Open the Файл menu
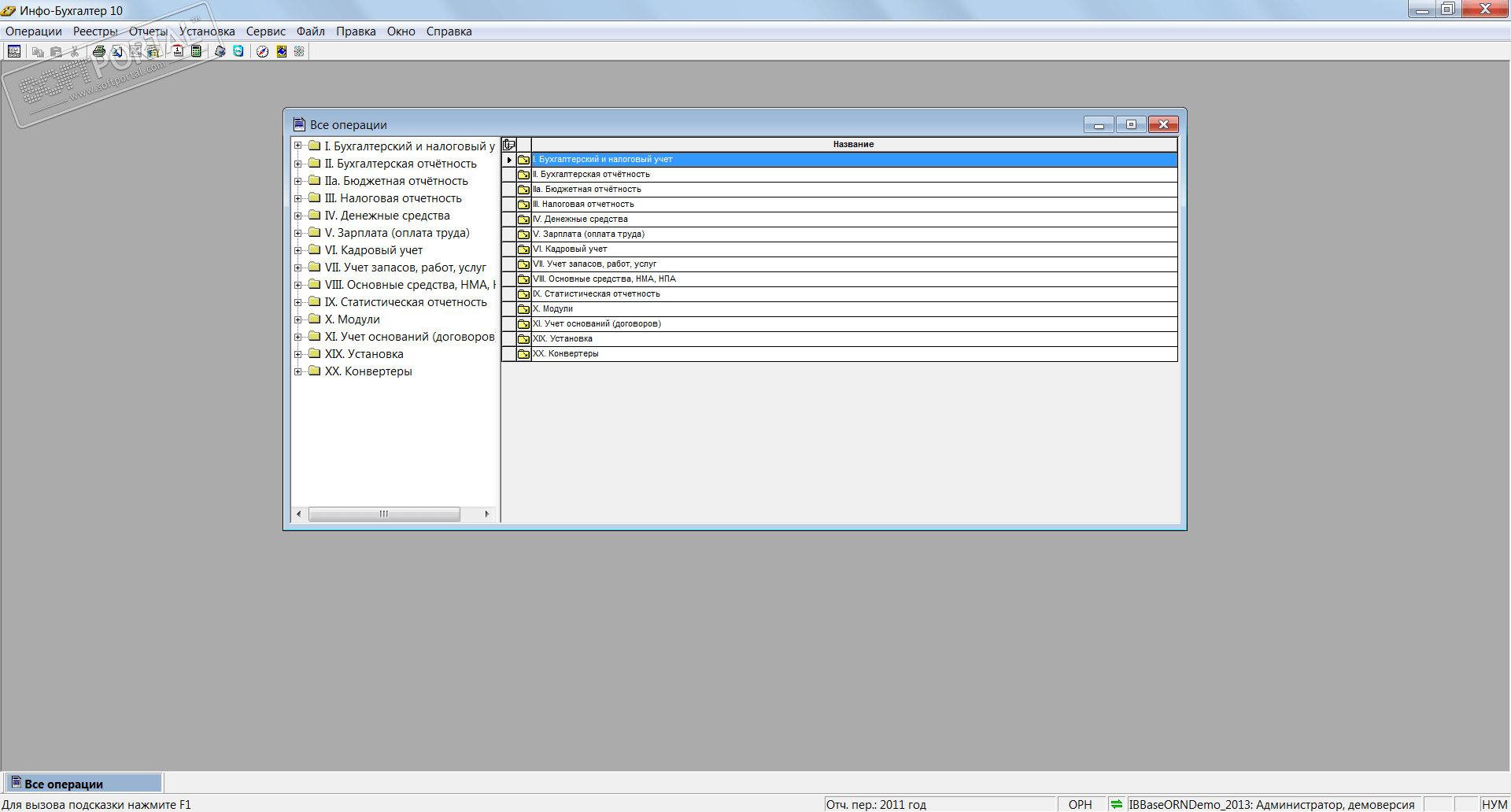This screenshot has height=812, width=1511. pos(311,31)
